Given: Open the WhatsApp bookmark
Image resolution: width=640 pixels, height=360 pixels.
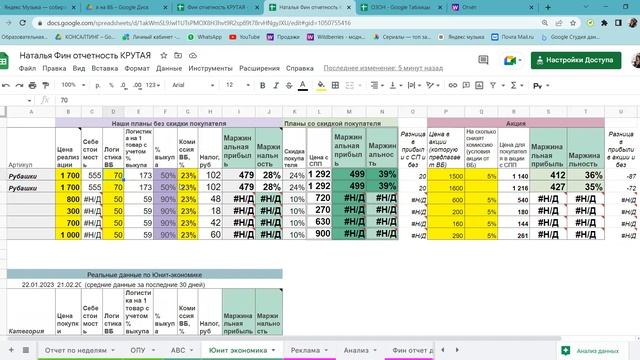Looking at the screenshot, I should click(204, 37).
